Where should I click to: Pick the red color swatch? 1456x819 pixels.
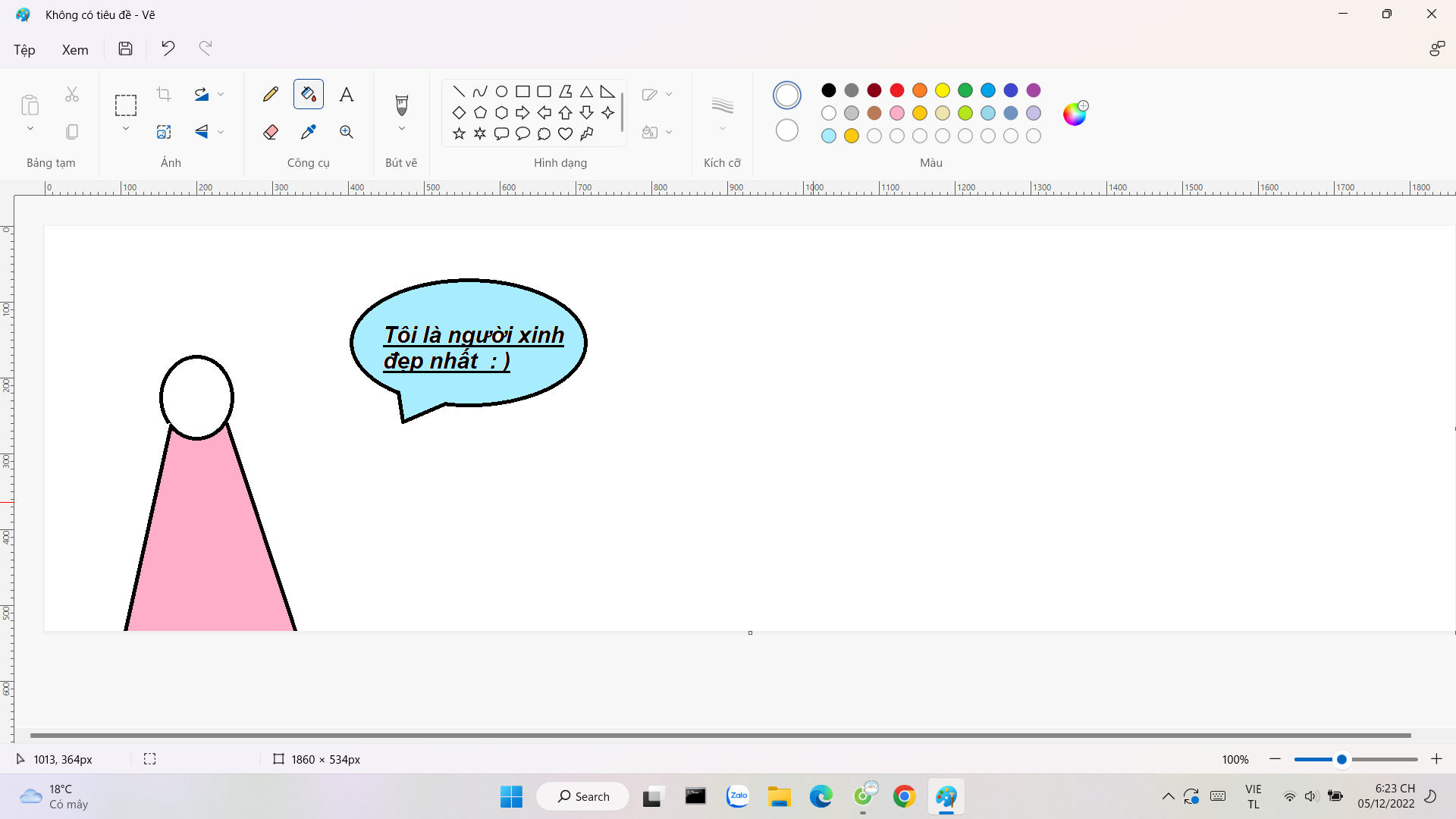897,90
